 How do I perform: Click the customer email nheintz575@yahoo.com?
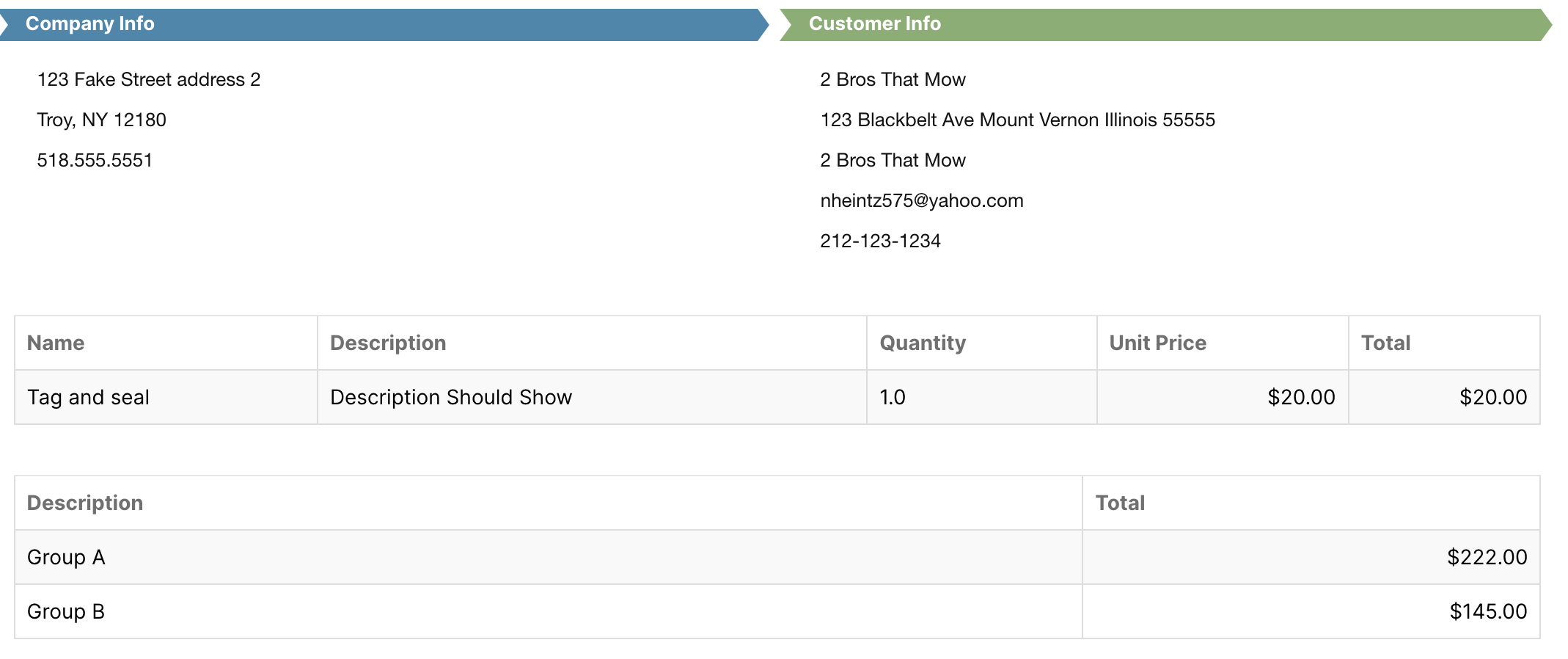922,200
